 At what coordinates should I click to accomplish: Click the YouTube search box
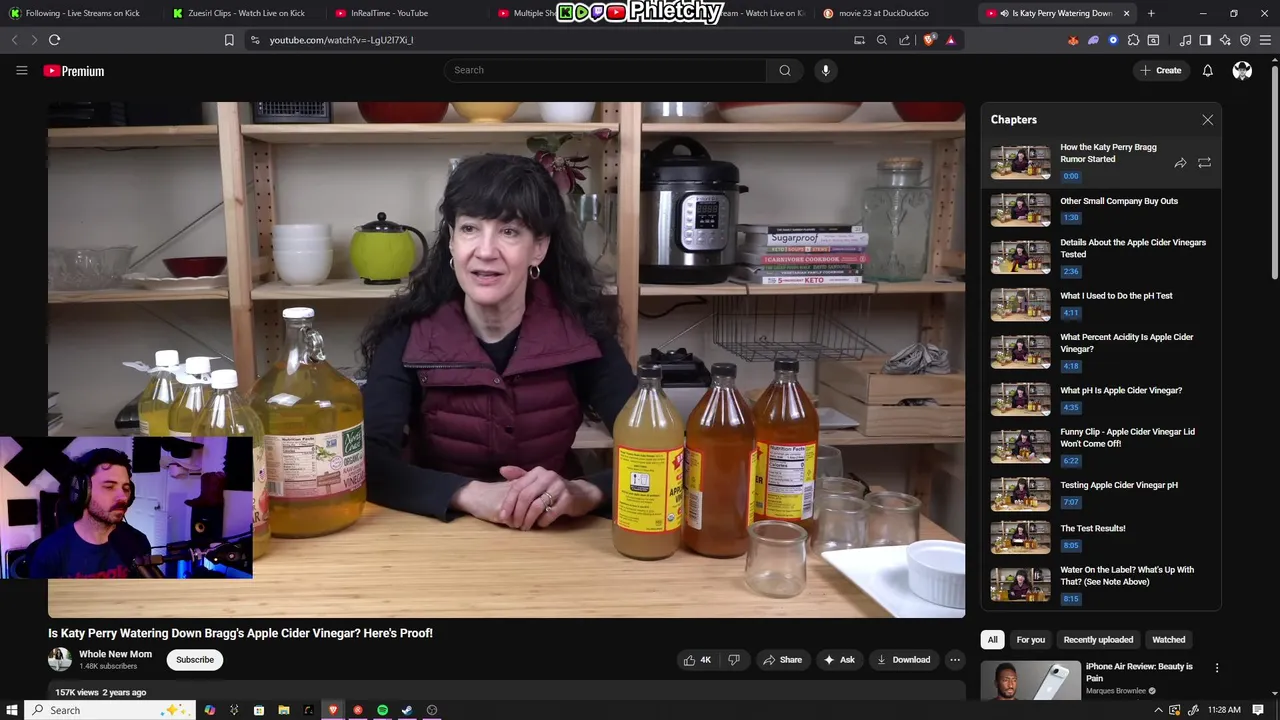(606, 70)
